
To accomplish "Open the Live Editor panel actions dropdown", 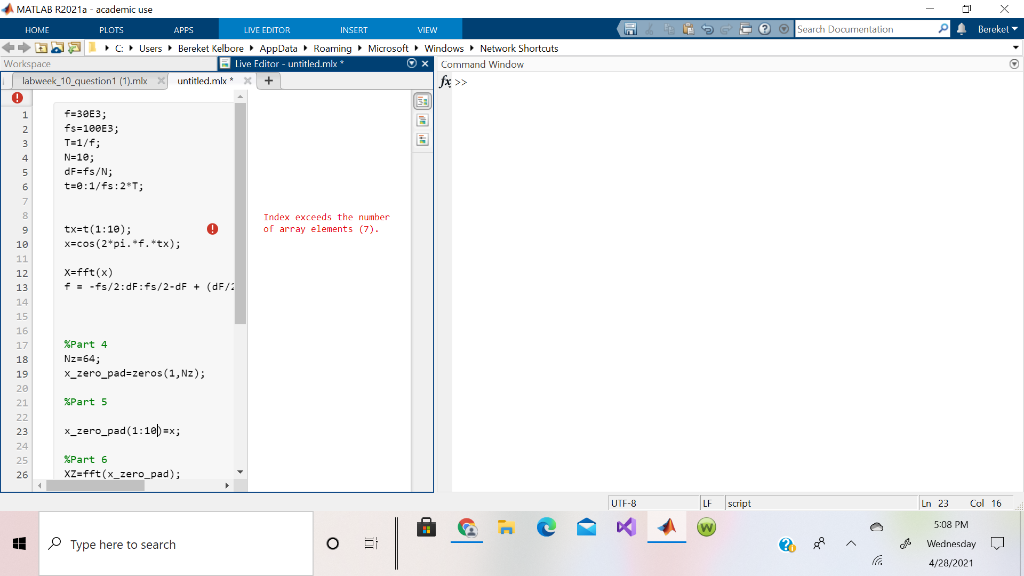I will point(410,62).
